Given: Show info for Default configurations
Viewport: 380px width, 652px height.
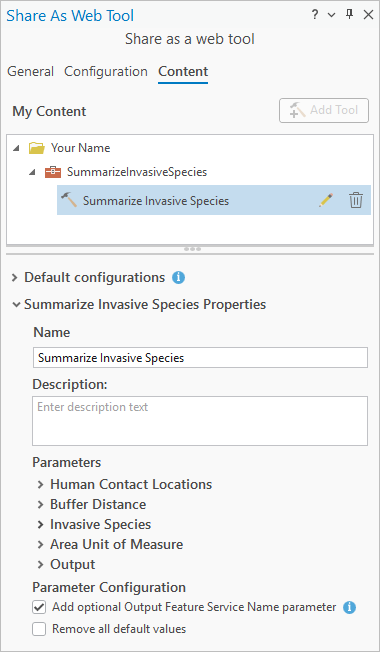Looking at the screenshot, I should pyautogui.click(x=178, y=277).
